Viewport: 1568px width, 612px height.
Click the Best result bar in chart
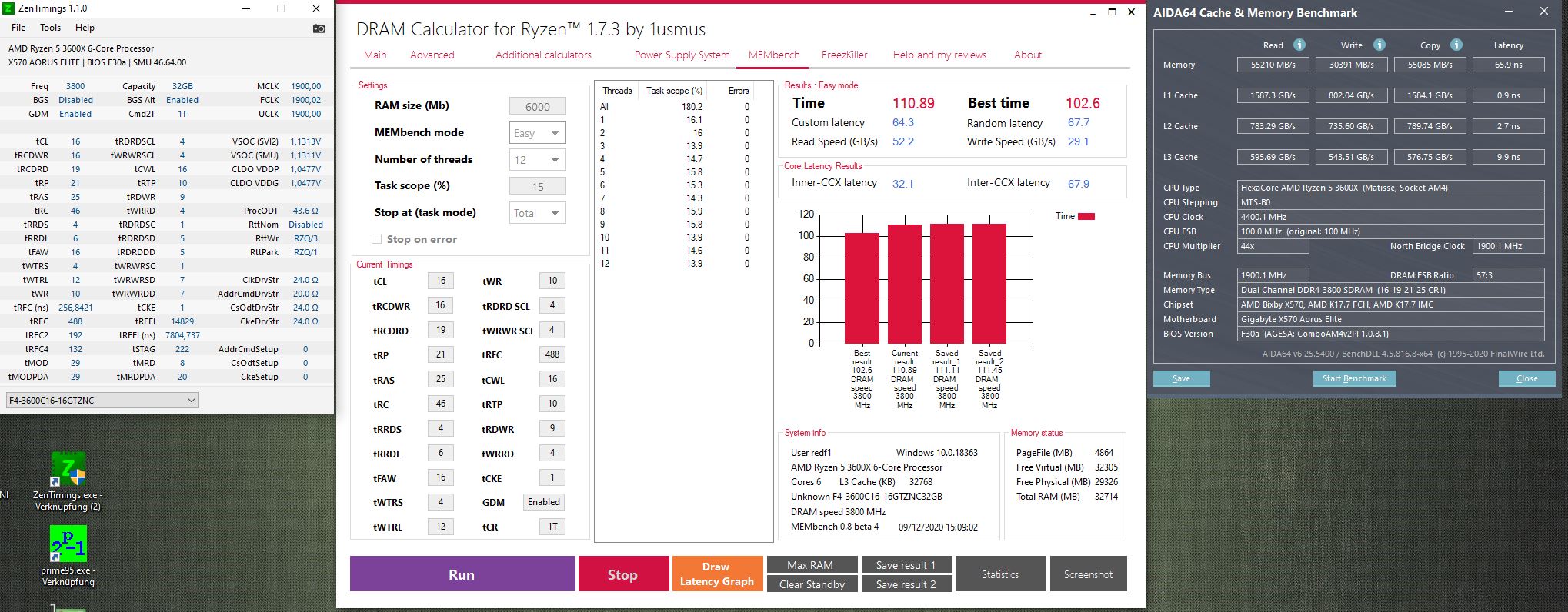pyautogui.click(x=862, y=288)
